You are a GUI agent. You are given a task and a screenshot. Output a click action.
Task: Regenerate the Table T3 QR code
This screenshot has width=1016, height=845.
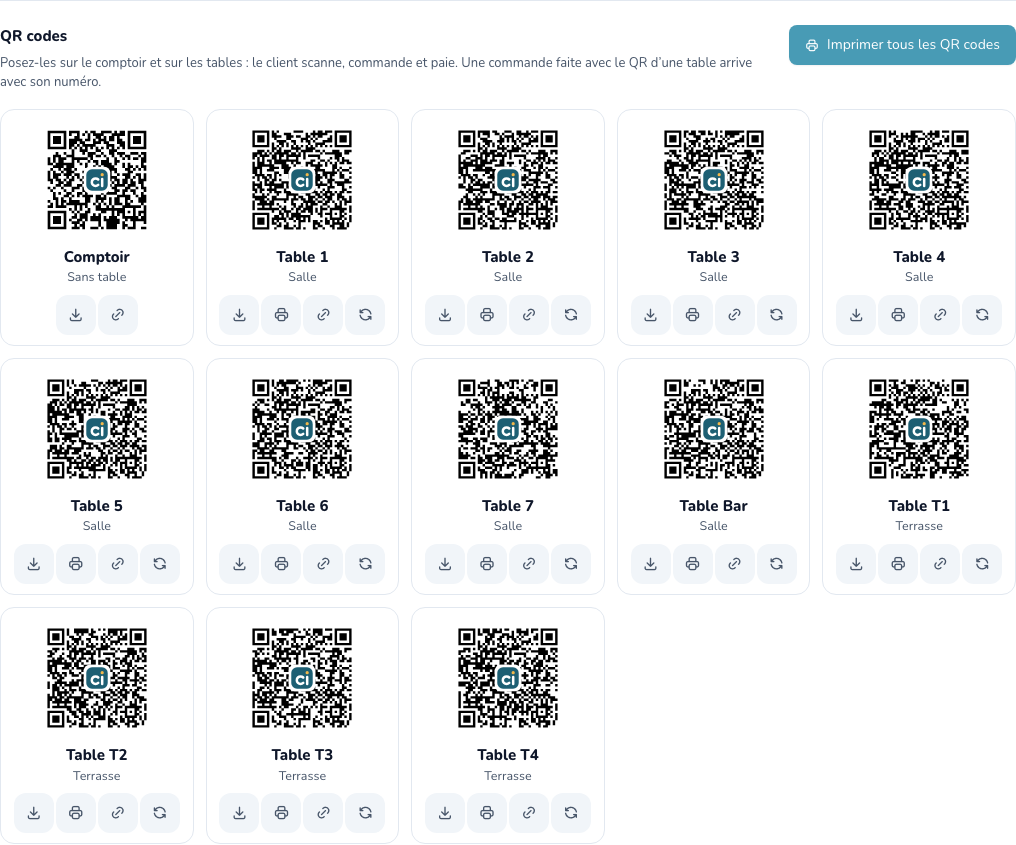point(365,813)
